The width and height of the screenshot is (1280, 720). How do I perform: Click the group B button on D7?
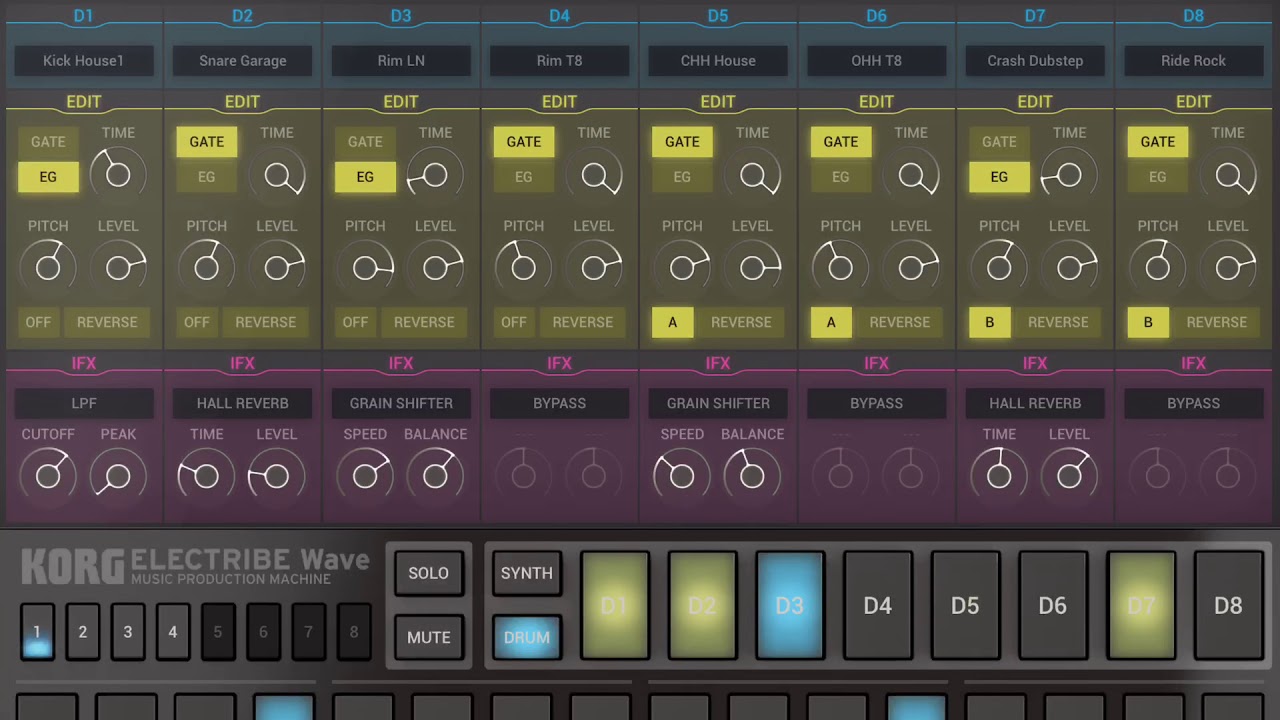990,322
